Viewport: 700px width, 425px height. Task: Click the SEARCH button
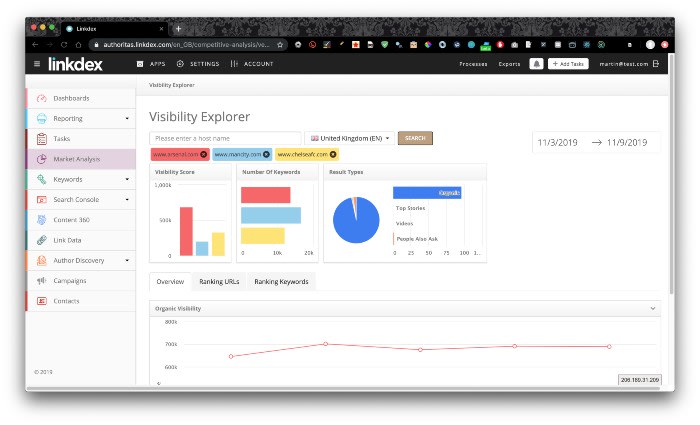pos(415,138)
